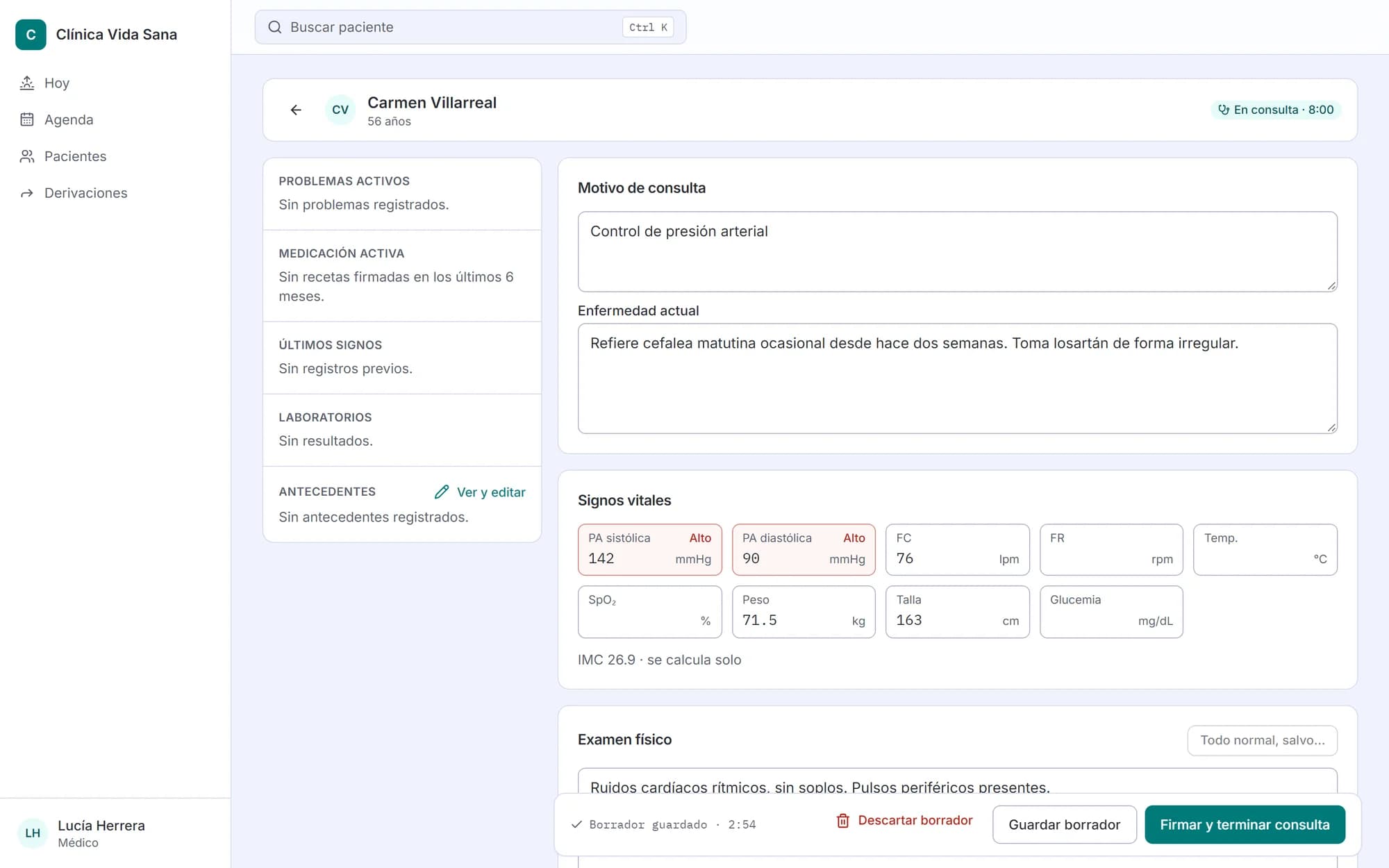Click Firmar y terminar consulta button

1245,825
